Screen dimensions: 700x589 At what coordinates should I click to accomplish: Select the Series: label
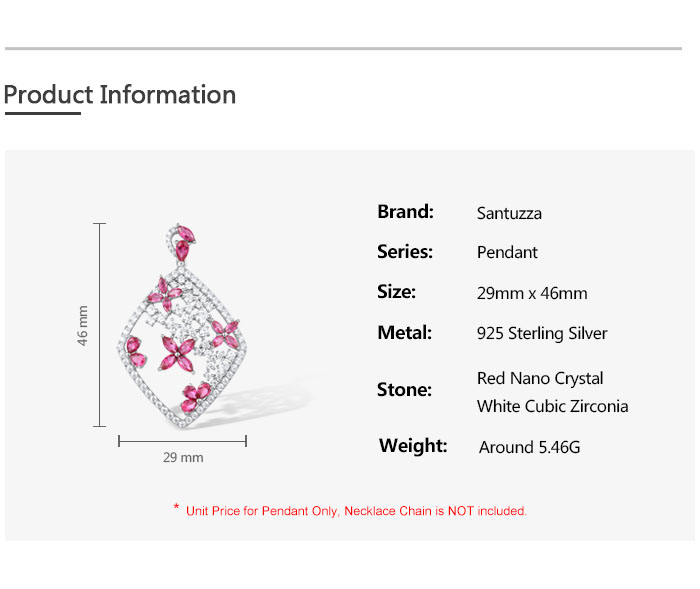[405, 252]
